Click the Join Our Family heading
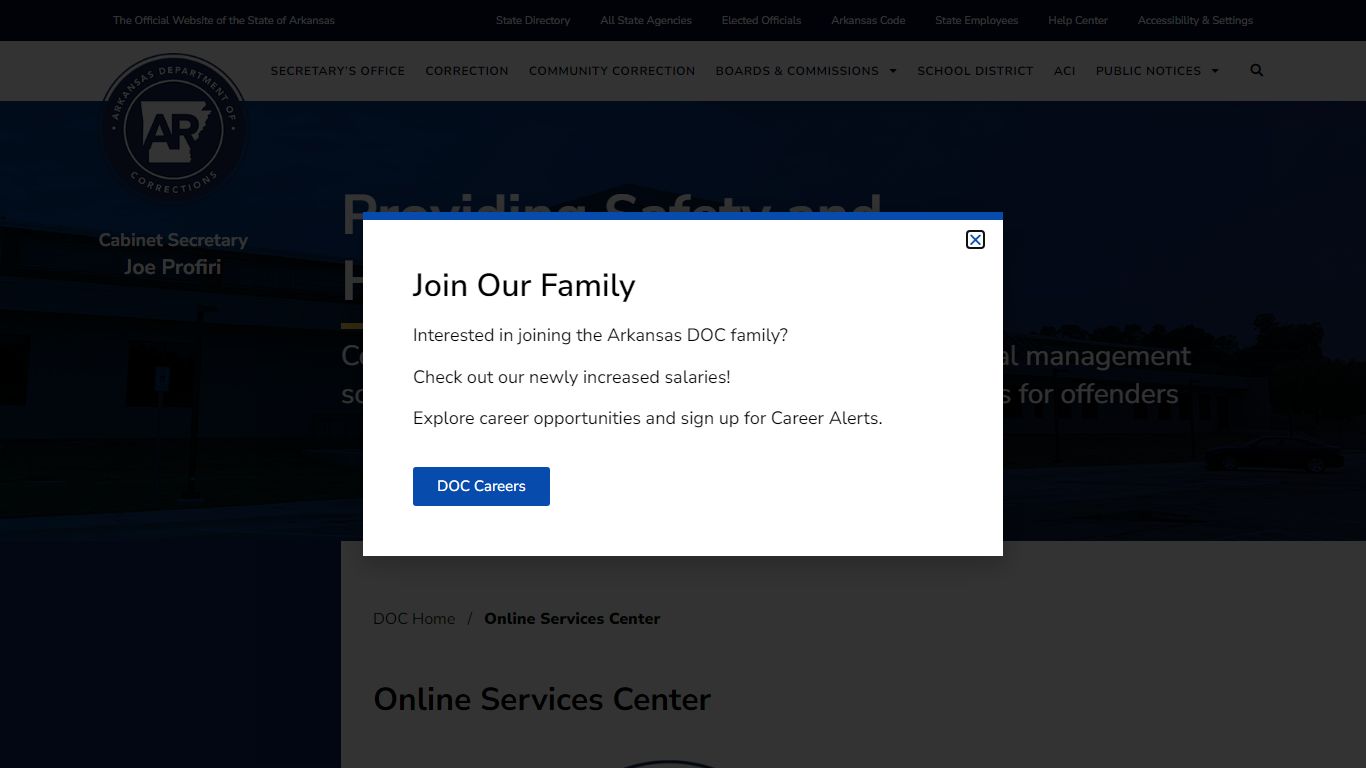 (x=524, y=285)
